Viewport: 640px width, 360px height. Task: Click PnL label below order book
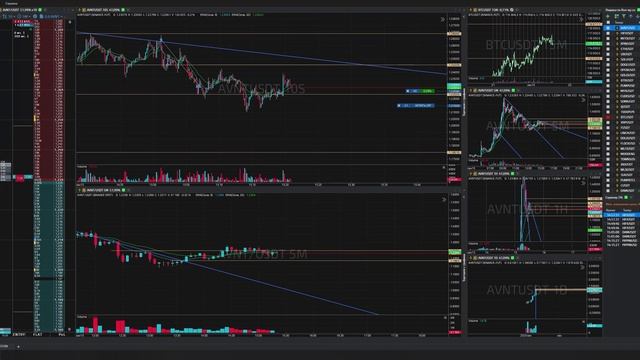click(62, 334)
